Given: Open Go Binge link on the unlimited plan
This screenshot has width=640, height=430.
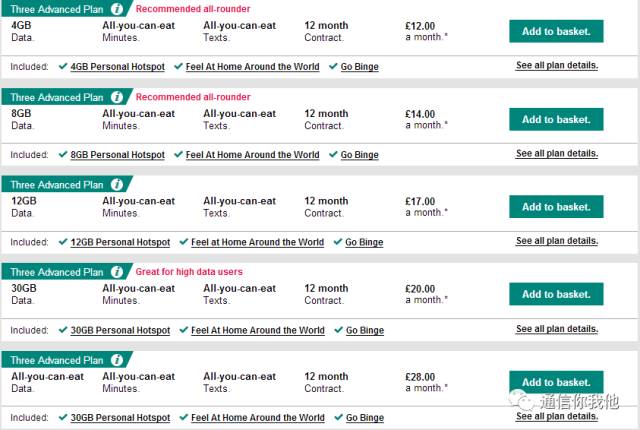Looking at the screenshot, I should [x=364, y=418].
